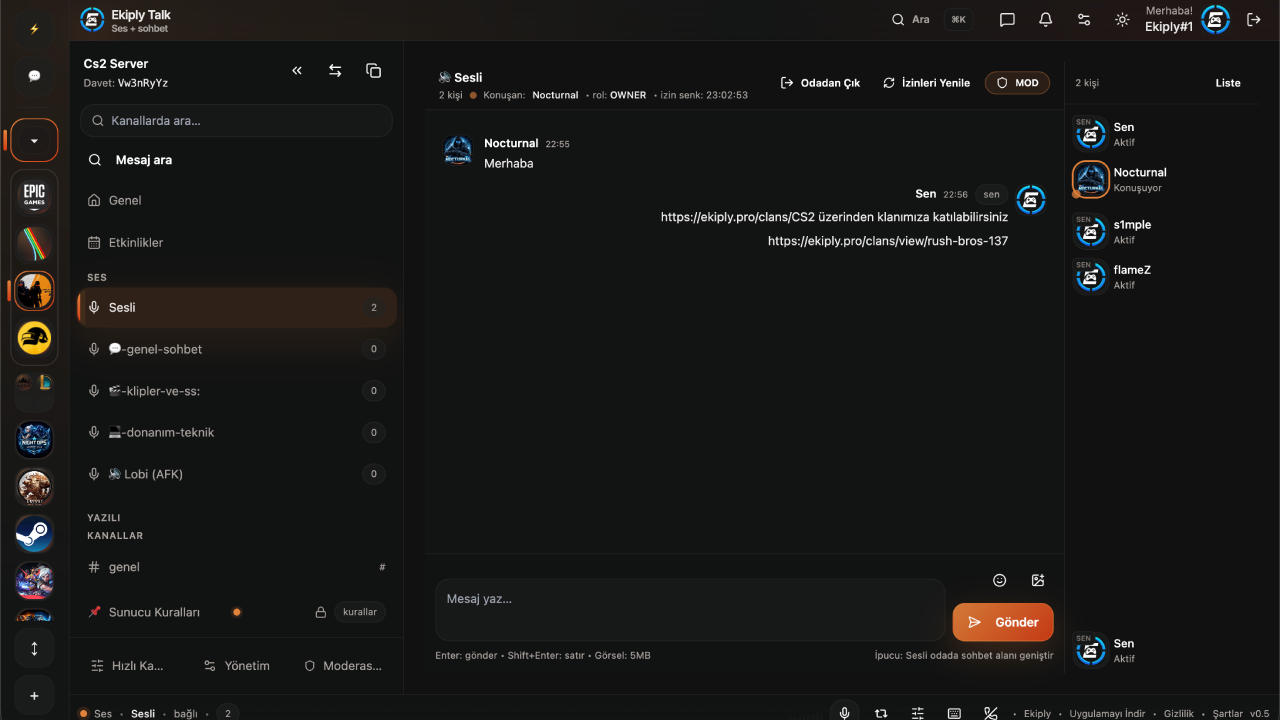Select the Sesli voice channel
Screen dimensions: 1280x720
click(x=236, y=308)
